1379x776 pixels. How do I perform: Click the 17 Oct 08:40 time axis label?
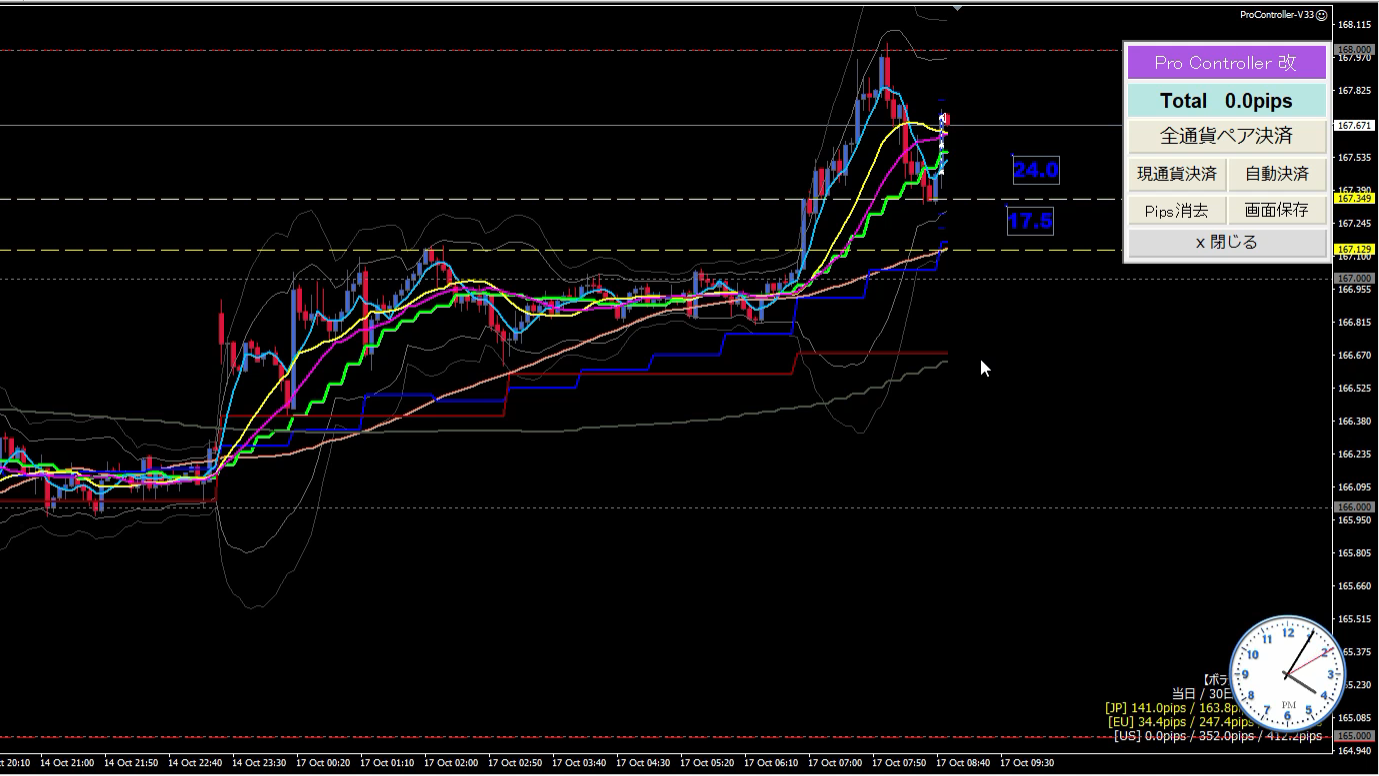coord(964,763)
